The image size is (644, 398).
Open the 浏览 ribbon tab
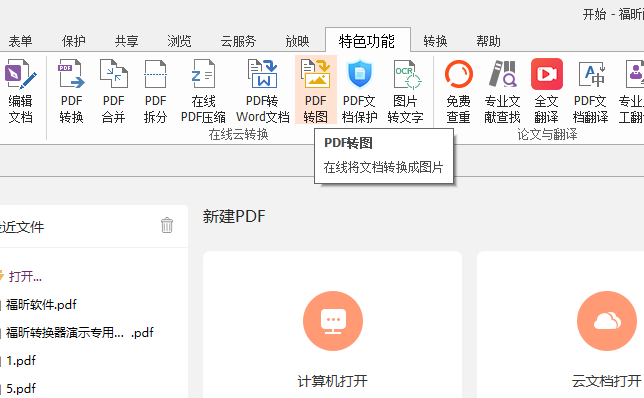(x=179, y=41)
